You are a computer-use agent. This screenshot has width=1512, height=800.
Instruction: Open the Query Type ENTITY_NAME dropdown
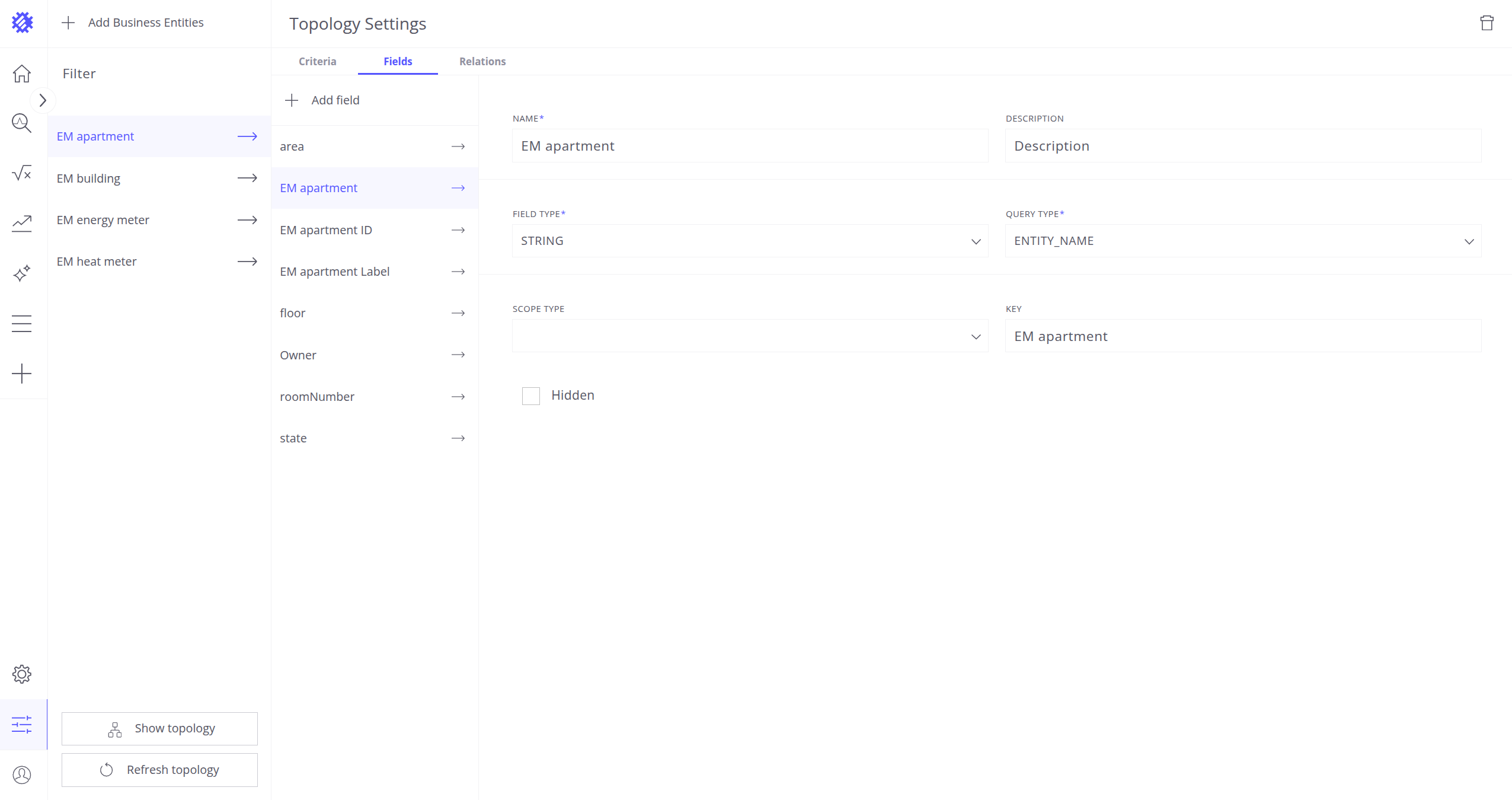(x=1243, y=241)
